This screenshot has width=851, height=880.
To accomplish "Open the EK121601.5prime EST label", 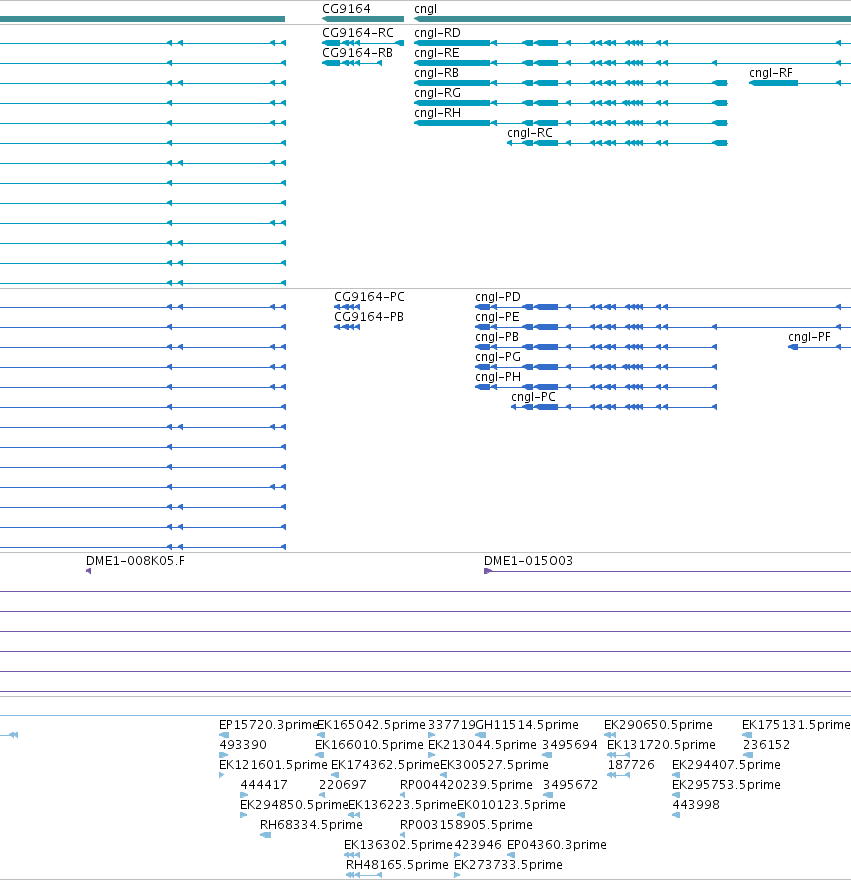I will pos(273,765).
